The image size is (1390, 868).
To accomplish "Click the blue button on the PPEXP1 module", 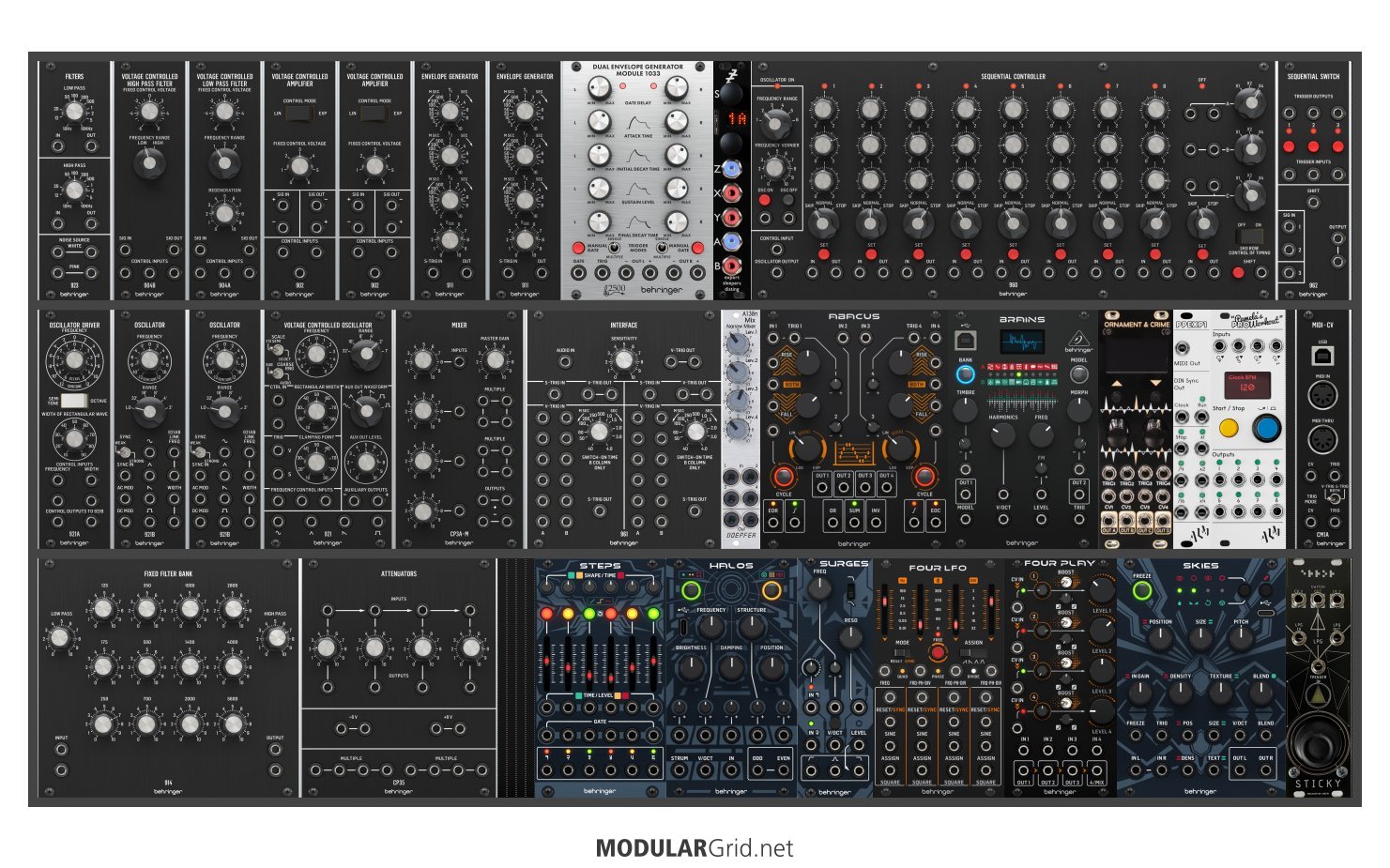I will [1266, 429].
